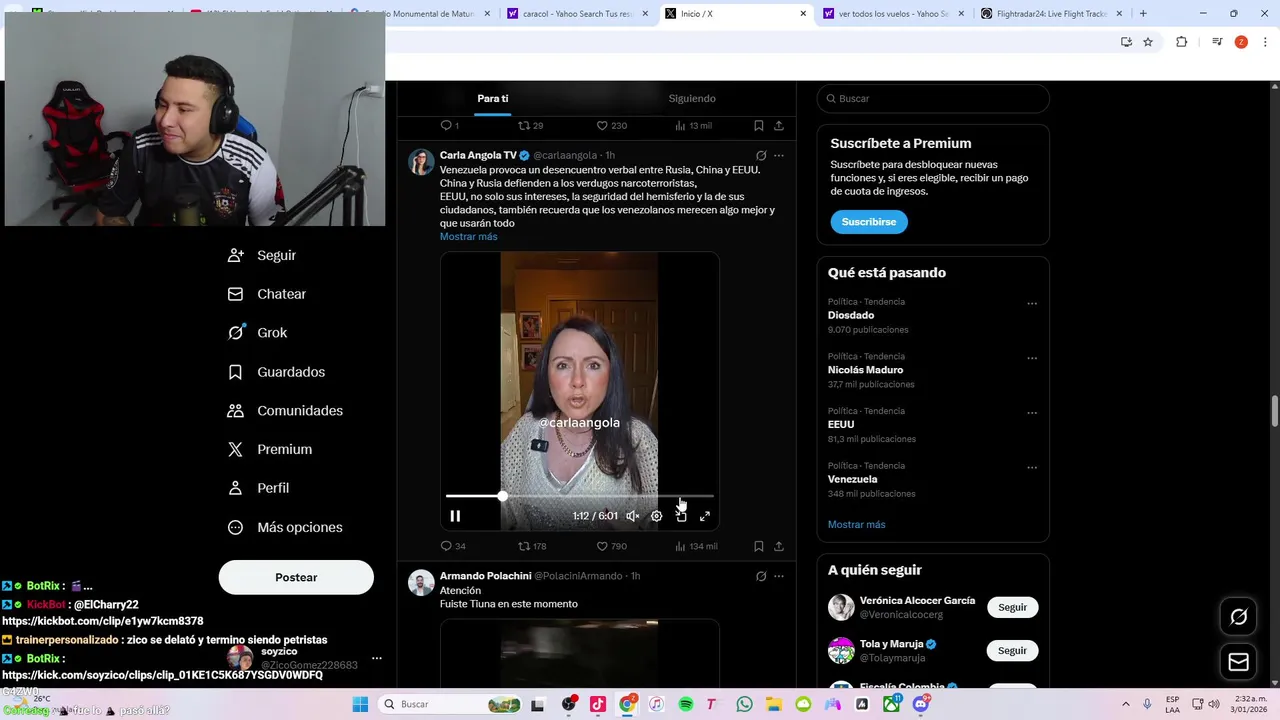Switch to ver todos los vuelos tab

892,14
